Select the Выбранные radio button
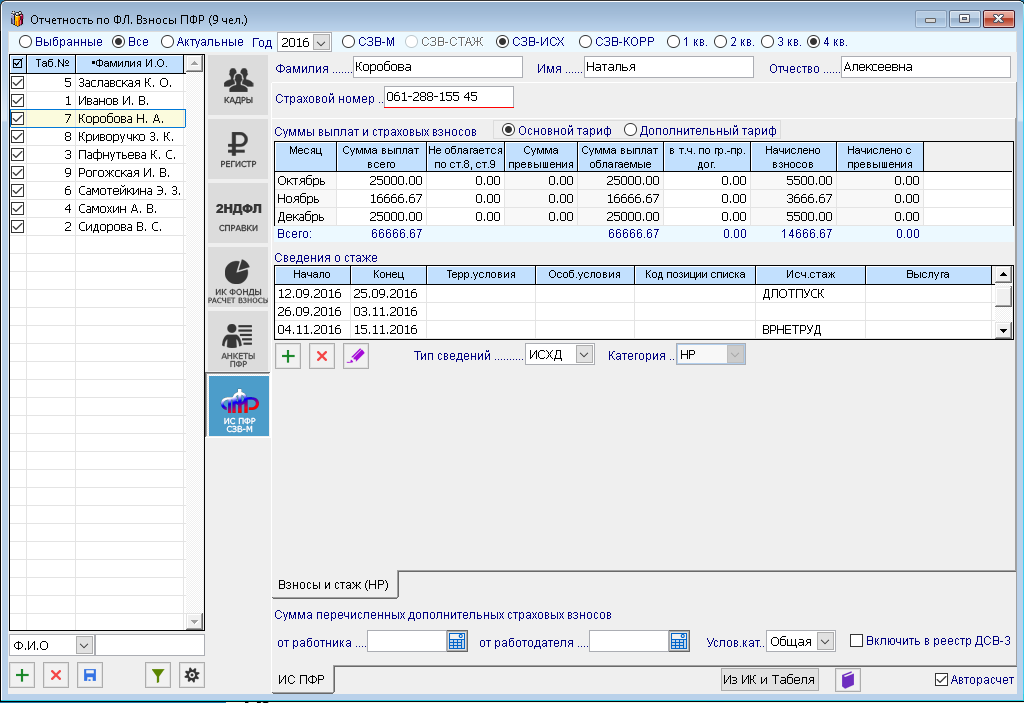This screenshot has height=703, width=1024. tap(25, 42)
